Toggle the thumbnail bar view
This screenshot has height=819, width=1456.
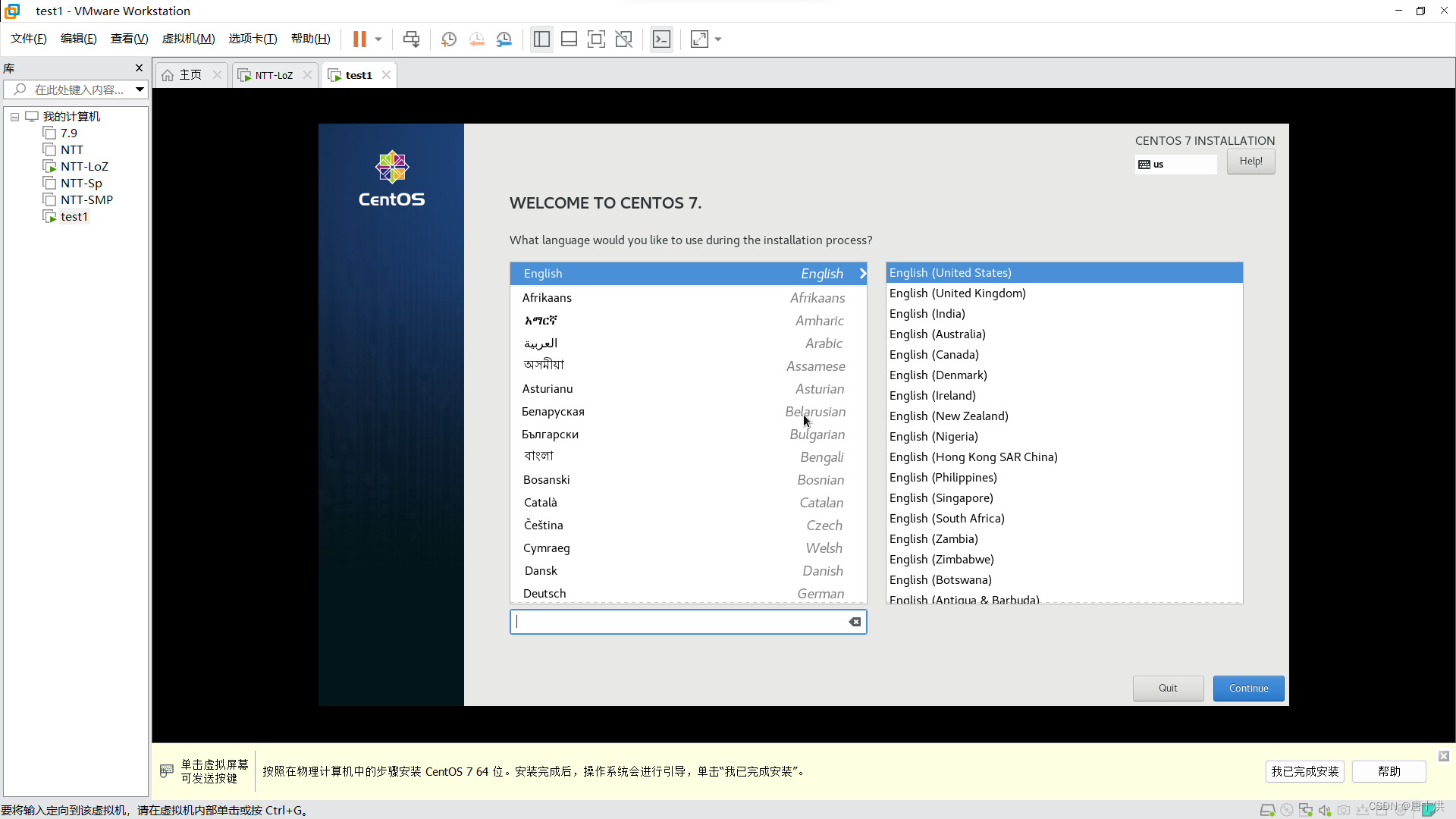pyautogui.click(x=569, y=39)
